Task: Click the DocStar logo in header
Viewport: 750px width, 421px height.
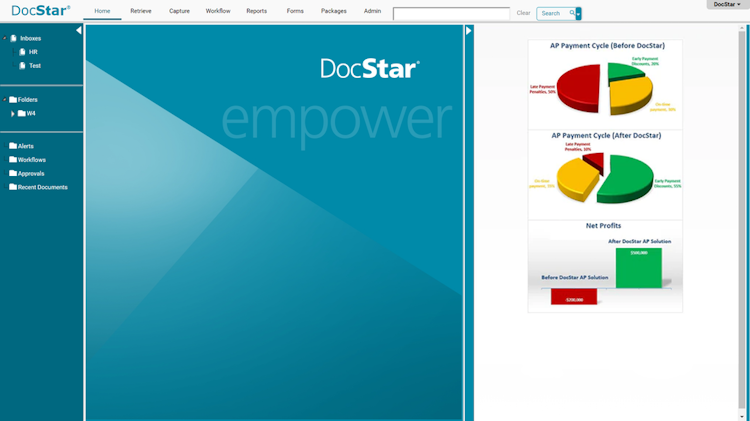Action: [x=41, y=11]
